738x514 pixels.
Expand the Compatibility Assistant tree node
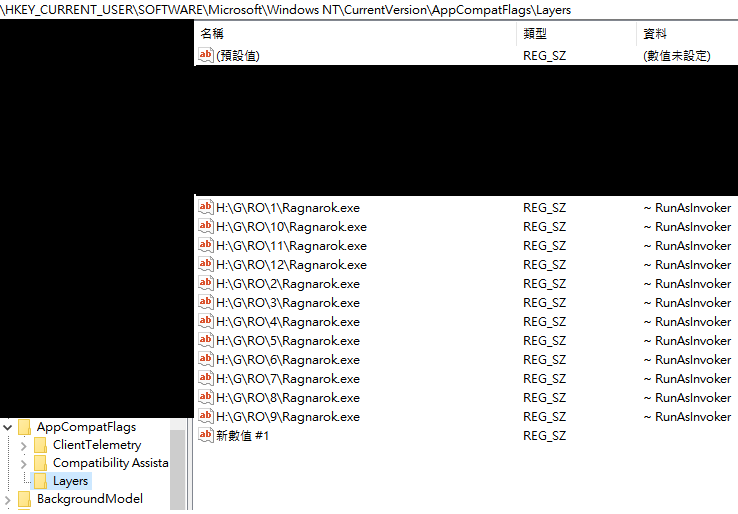click(x=24, y=464)
